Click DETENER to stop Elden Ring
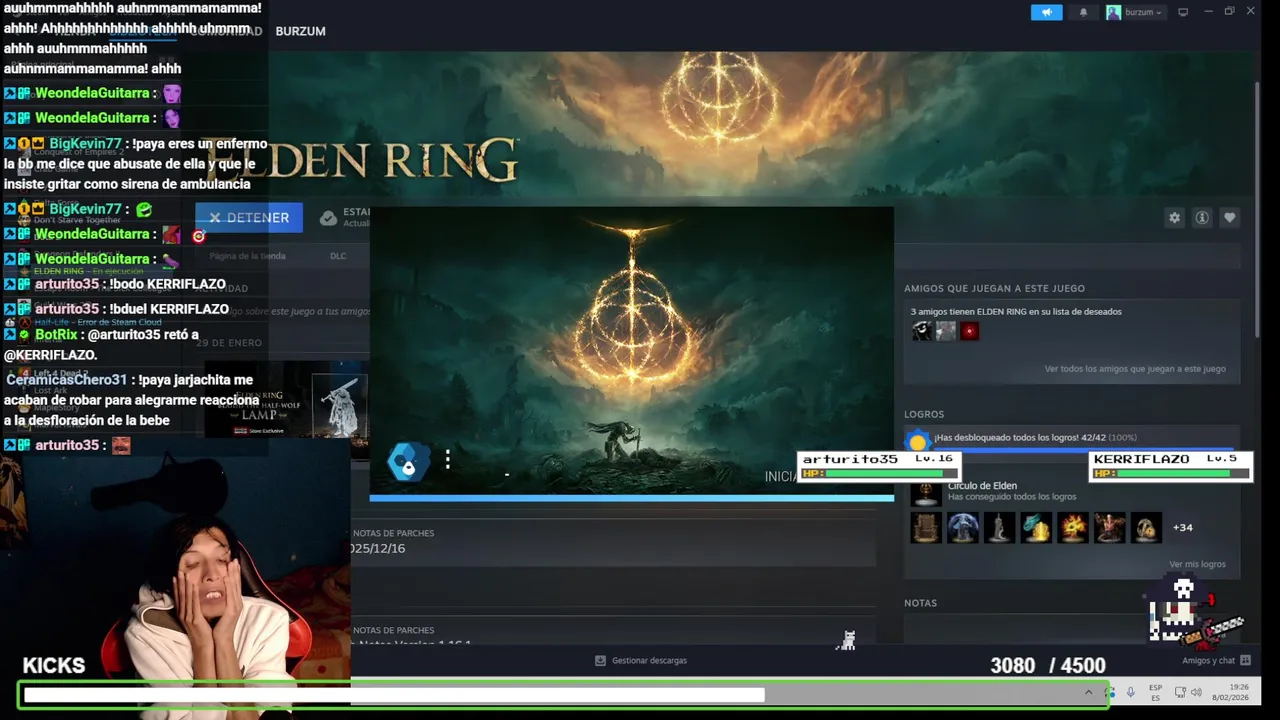The width and height of the screenshot is (1280, 720). coord(249,217)
